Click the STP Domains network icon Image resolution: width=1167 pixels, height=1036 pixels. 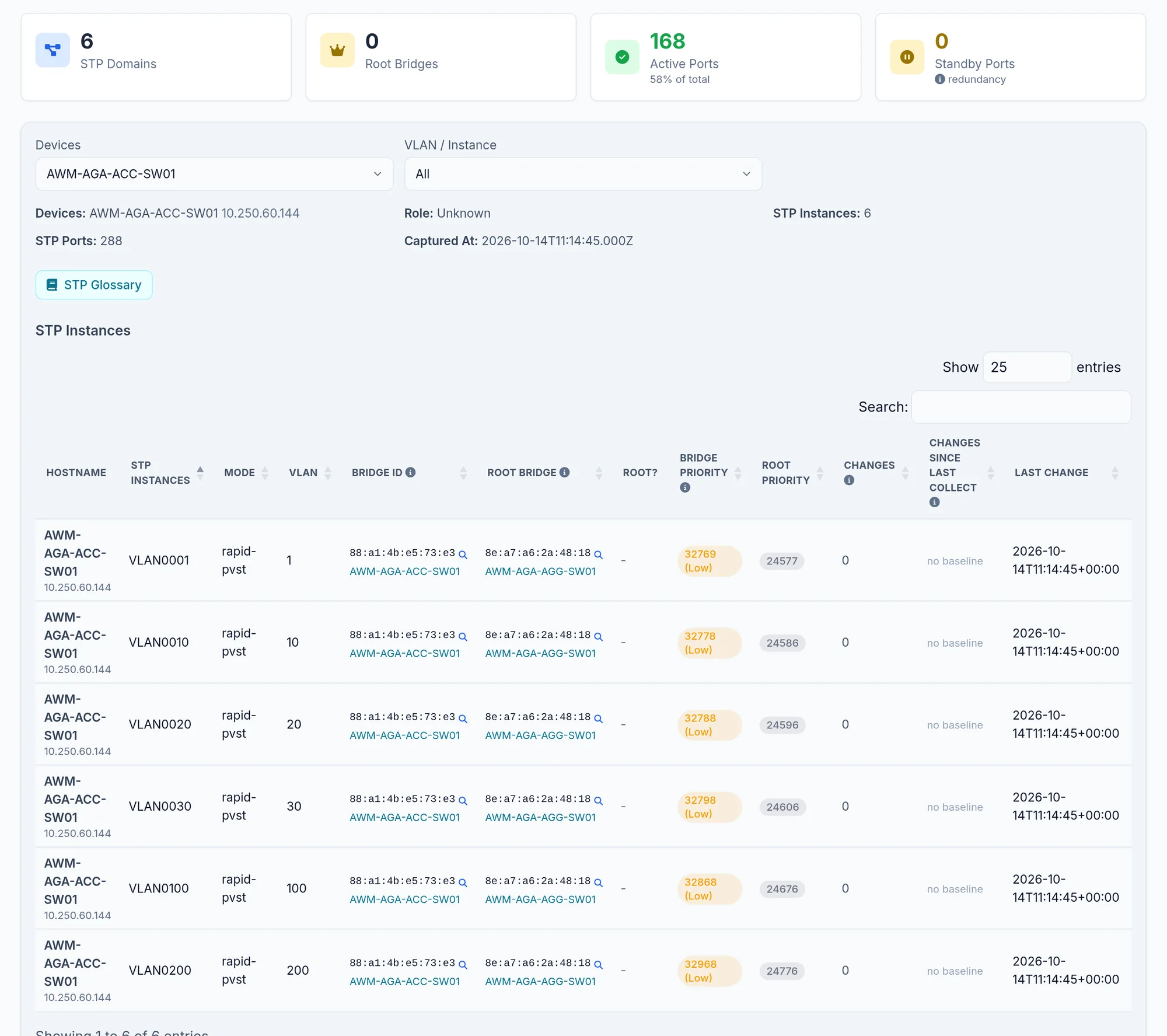point(53,50)
